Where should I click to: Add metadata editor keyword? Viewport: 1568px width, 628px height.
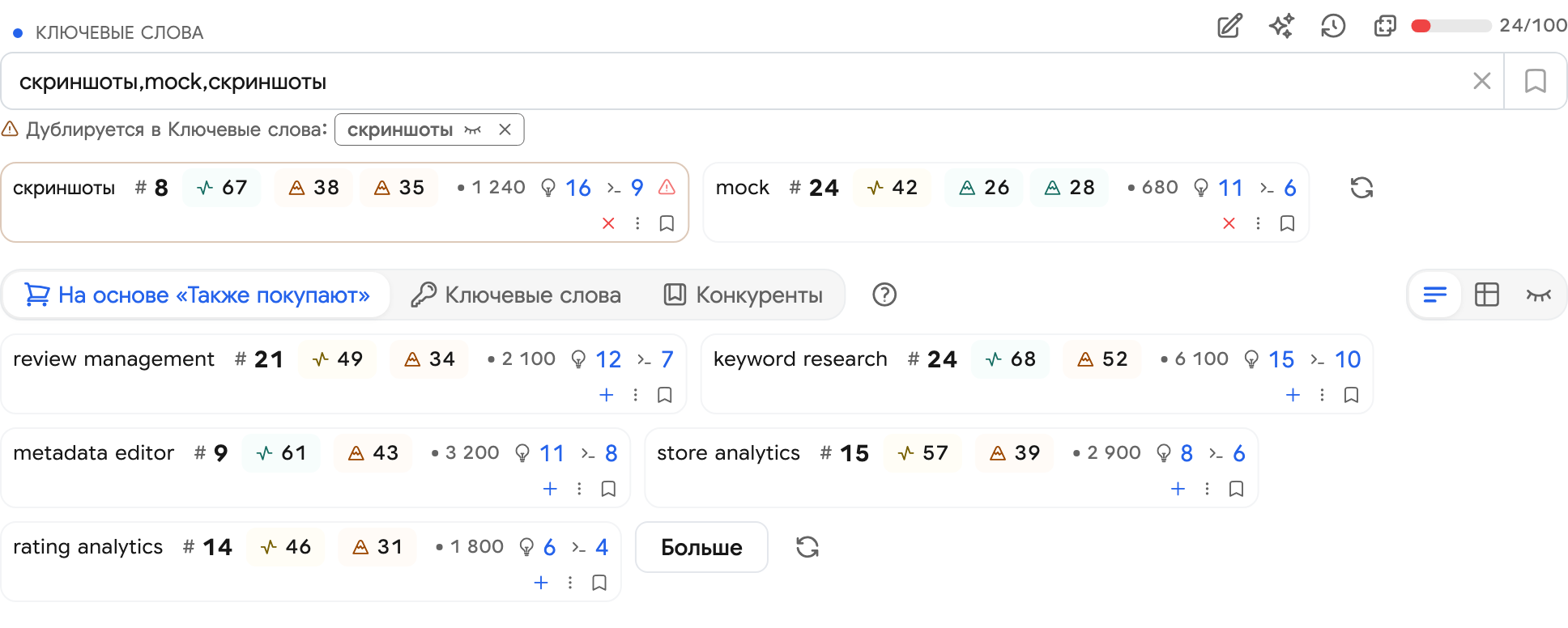tap(550, 489)
